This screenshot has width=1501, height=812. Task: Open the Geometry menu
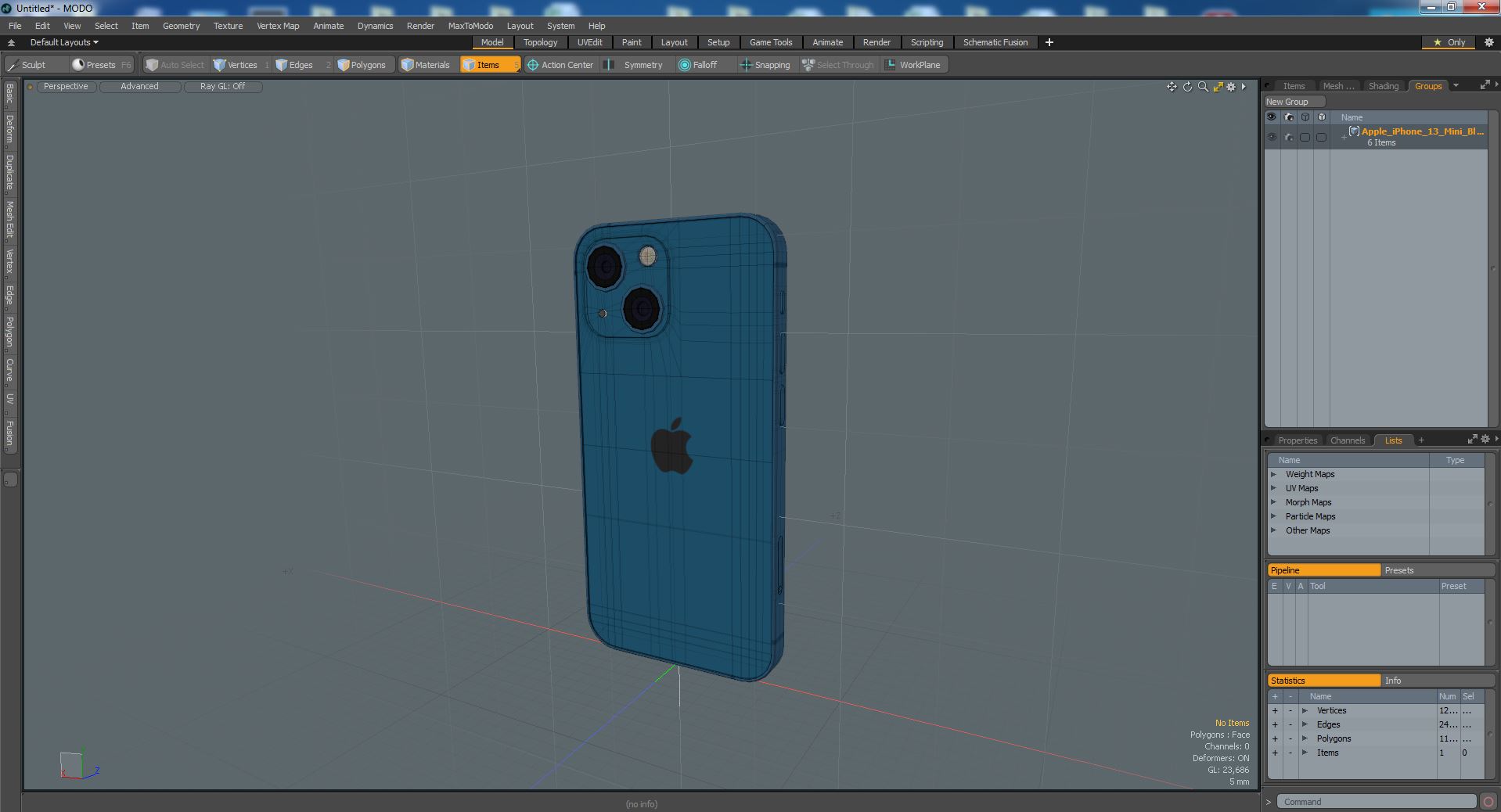pyautogui.click(x=181, y=26)
